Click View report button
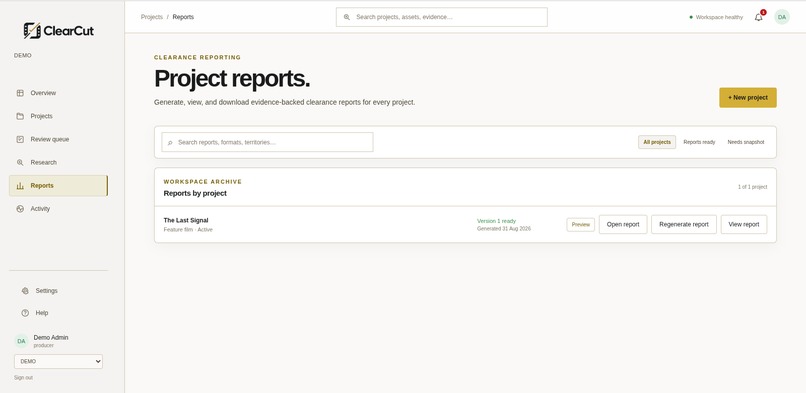 point(744,224)
